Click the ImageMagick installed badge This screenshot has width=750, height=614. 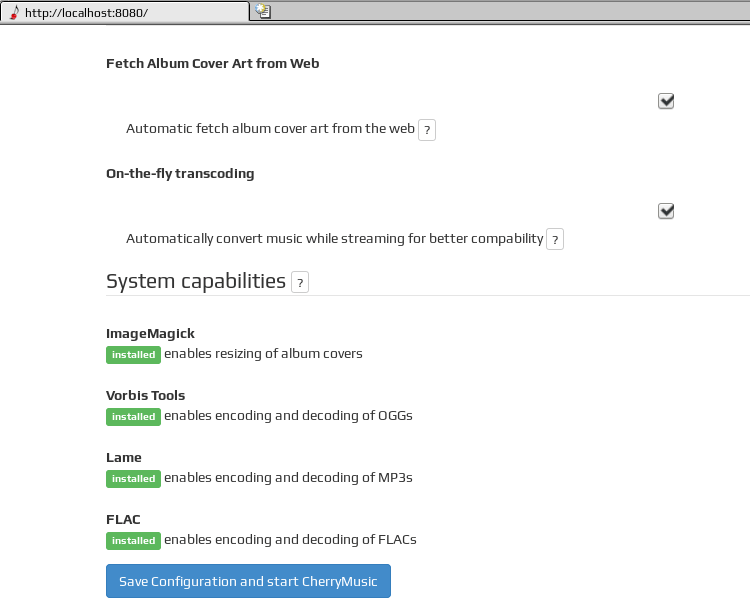(133, 355)
